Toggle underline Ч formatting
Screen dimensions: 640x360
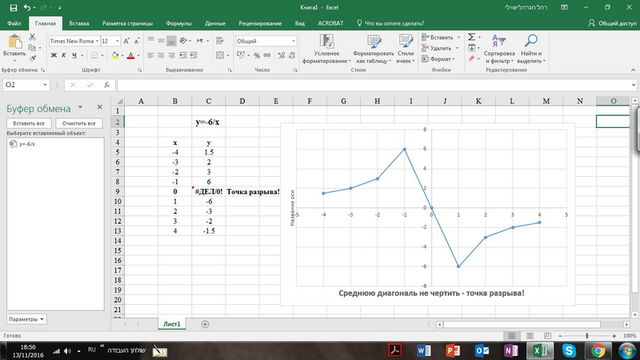click(74, 55)
